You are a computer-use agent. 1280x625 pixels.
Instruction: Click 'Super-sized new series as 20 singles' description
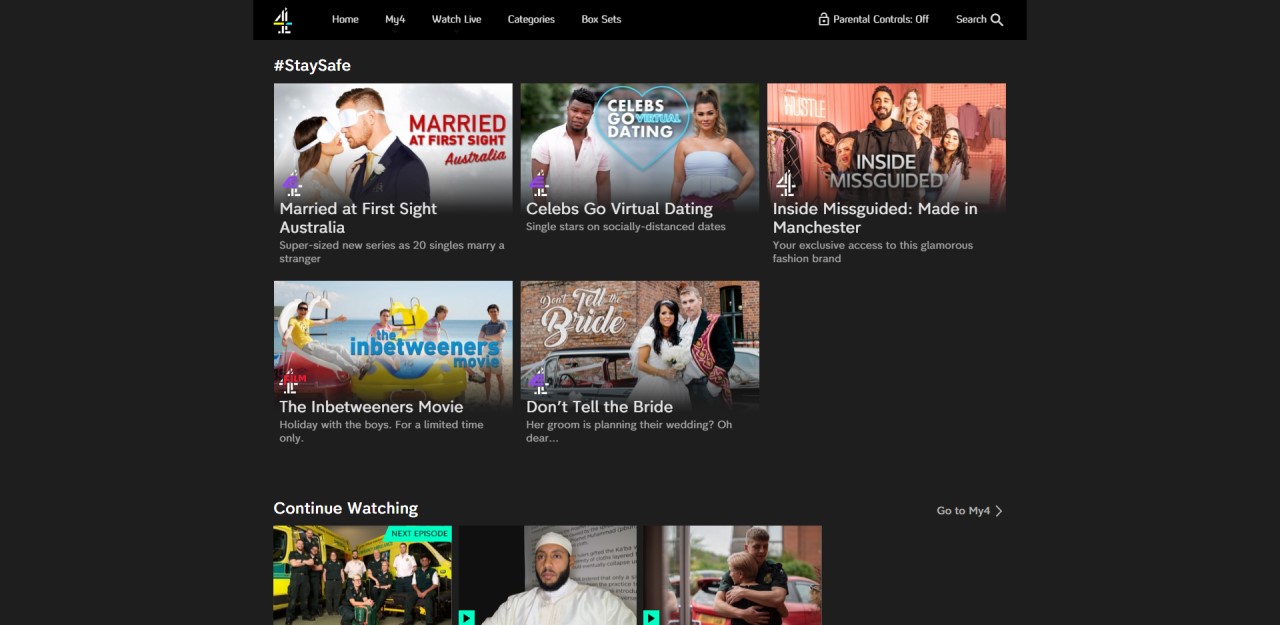point(392,252)
